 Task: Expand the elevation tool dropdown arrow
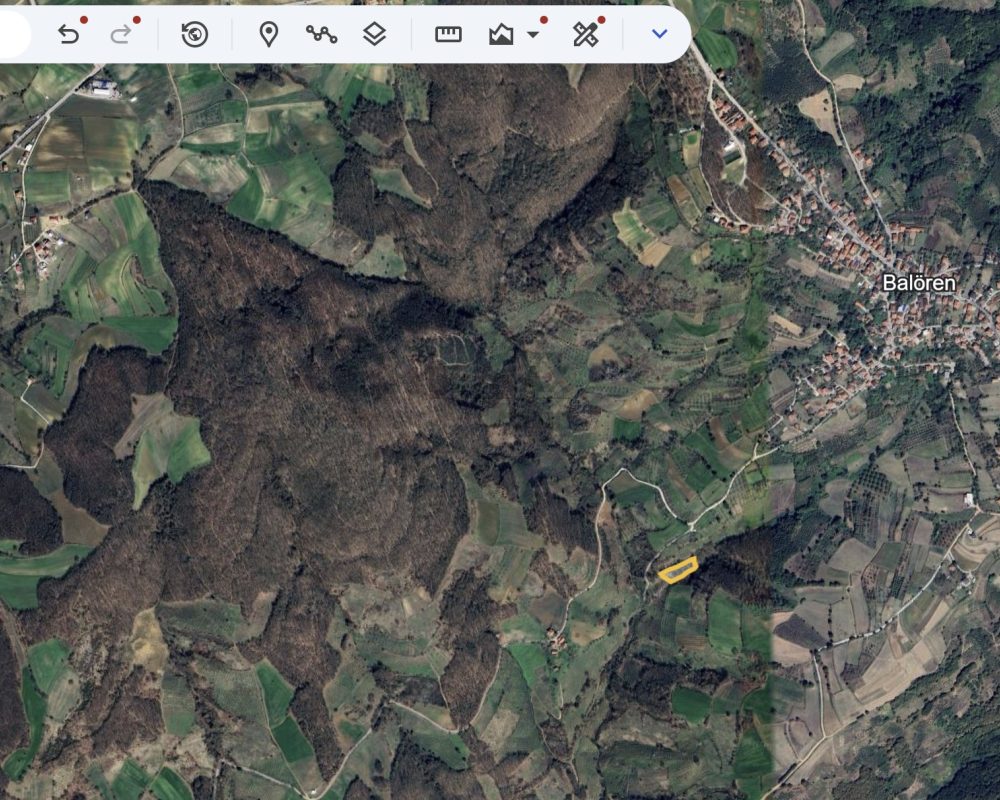coord(533,34)
